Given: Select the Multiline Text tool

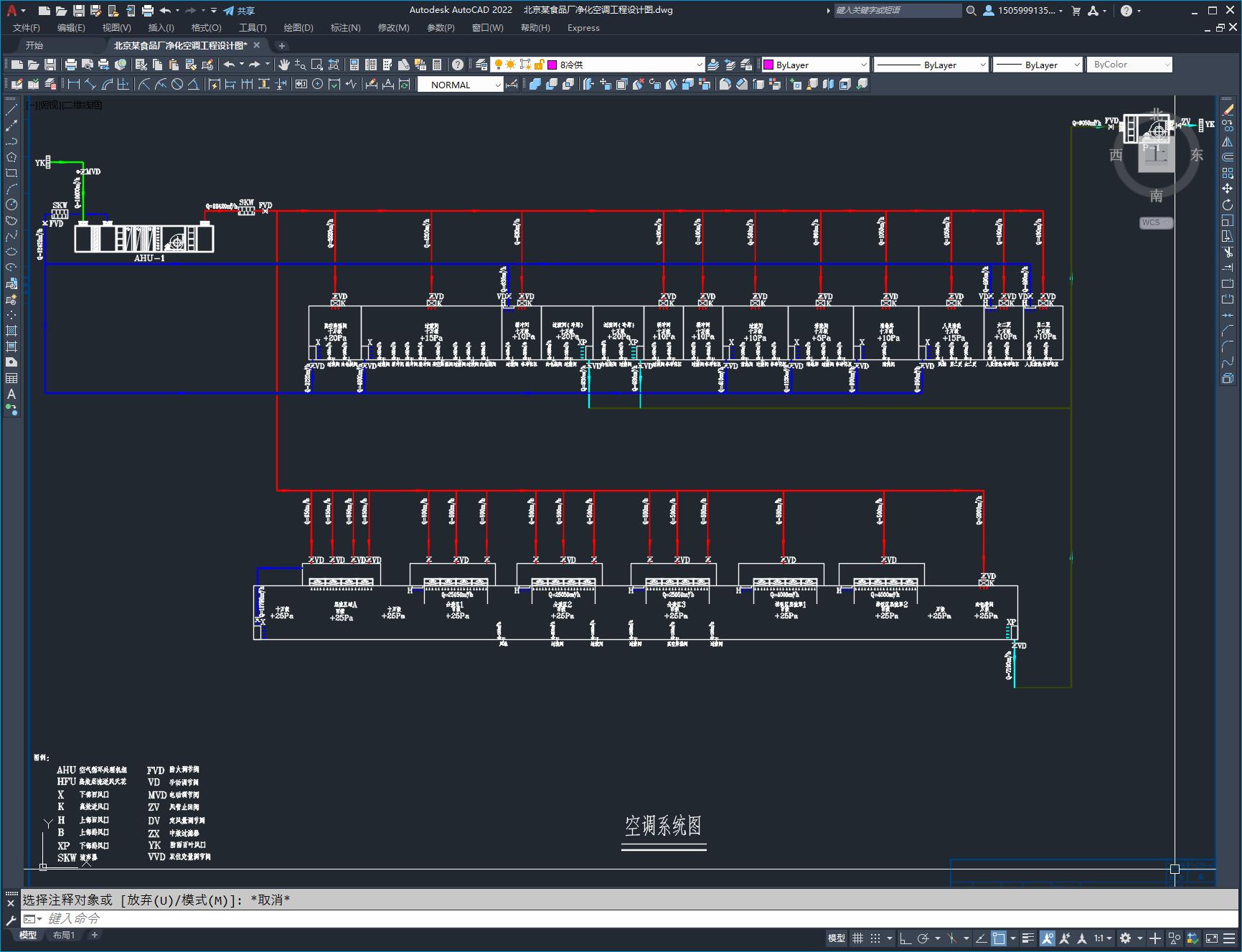Looking at the screenshot, I should [x=11, y=394].
